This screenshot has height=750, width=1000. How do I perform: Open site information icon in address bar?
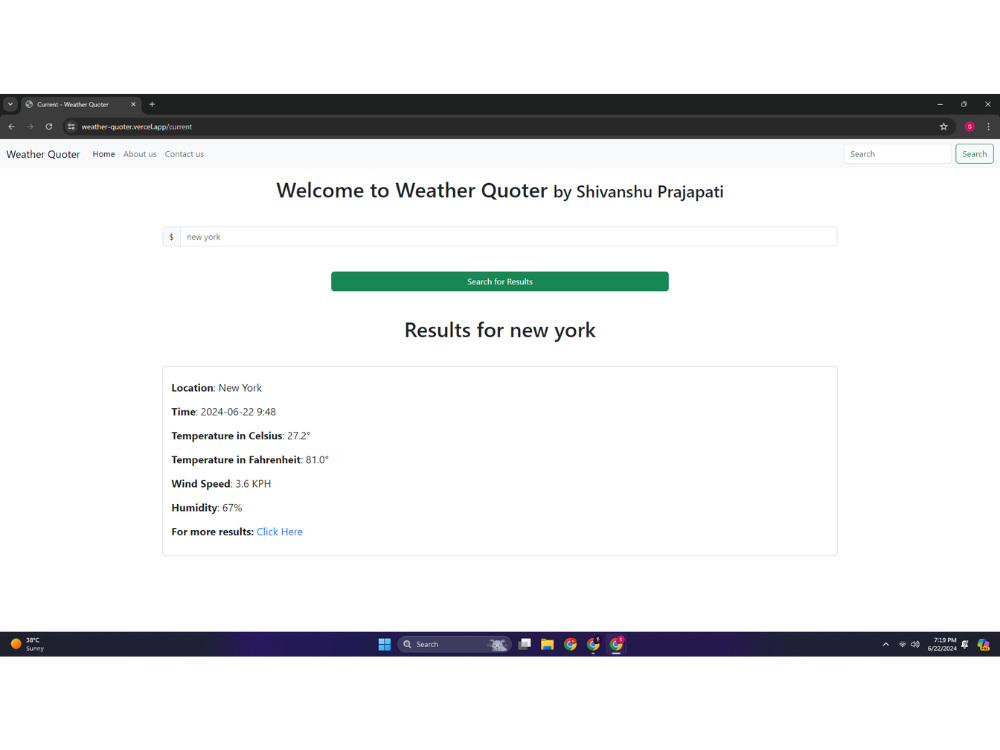71,126
